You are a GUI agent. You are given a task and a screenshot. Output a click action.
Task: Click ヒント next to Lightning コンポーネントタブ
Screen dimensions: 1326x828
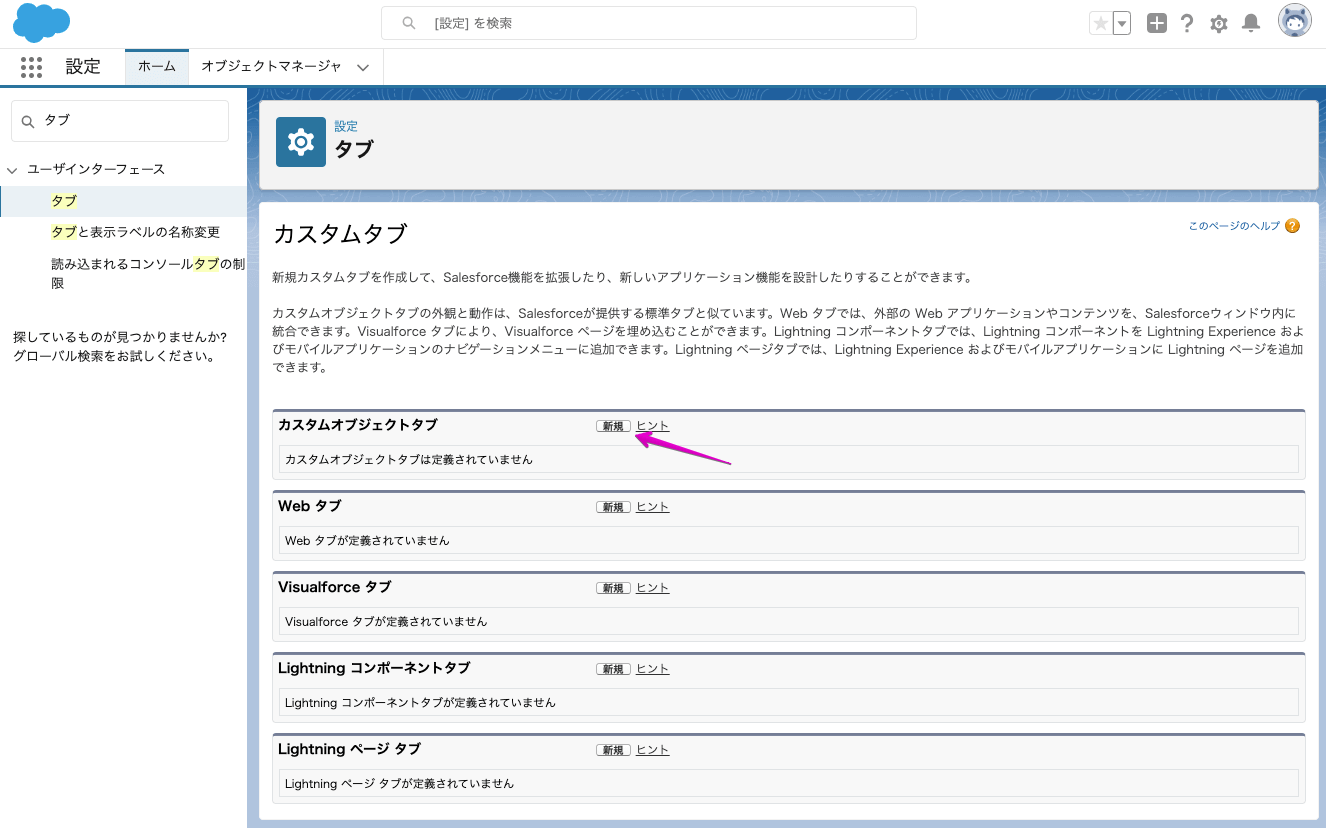tap(653, 669)
